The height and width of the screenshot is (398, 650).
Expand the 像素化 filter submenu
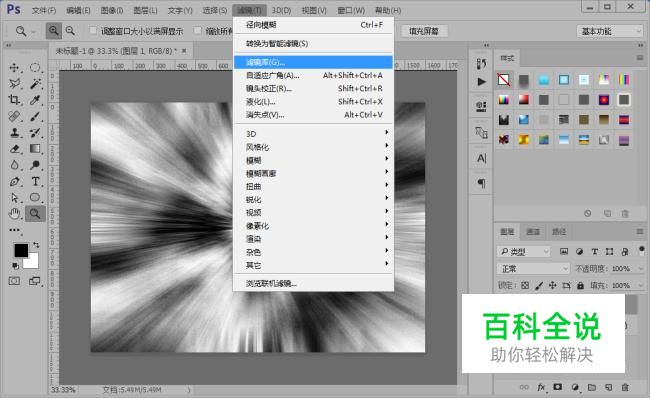click(313, 226)
